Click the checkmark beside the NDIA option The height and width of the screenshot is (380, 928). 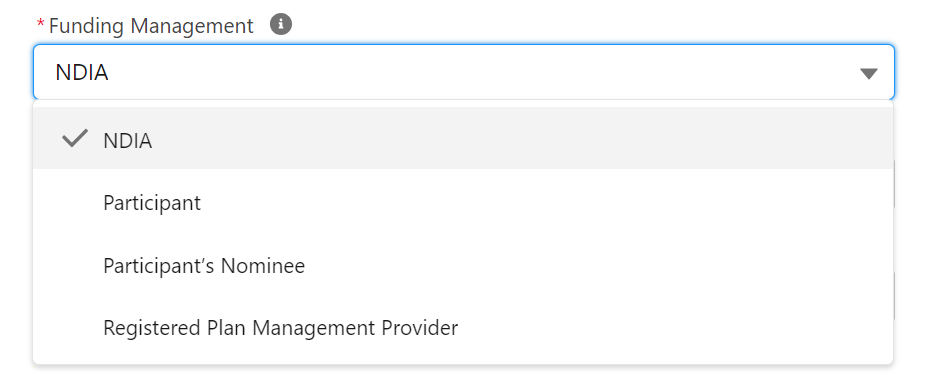point(75,139)
